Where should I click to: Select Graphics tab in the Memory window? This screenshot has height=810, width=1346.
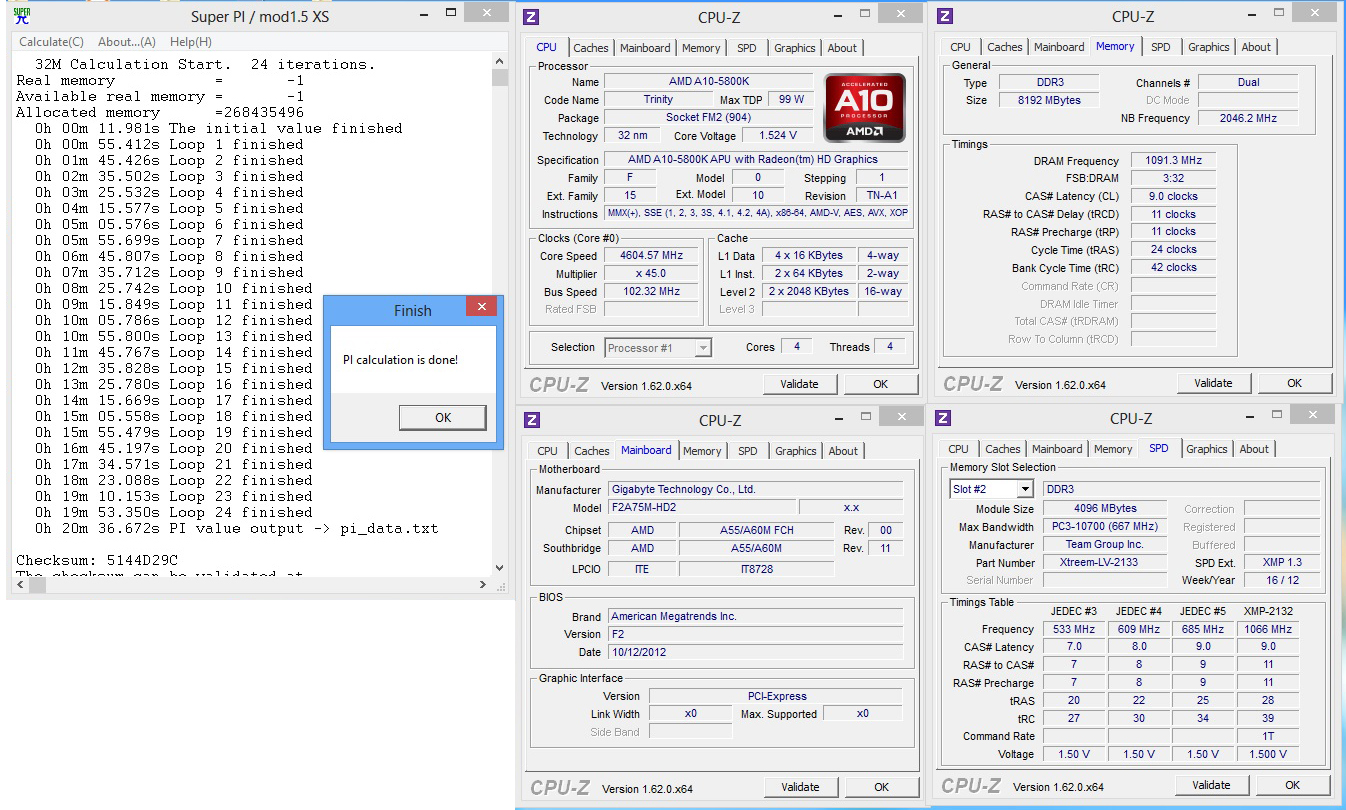click(x=1209, y=47)
